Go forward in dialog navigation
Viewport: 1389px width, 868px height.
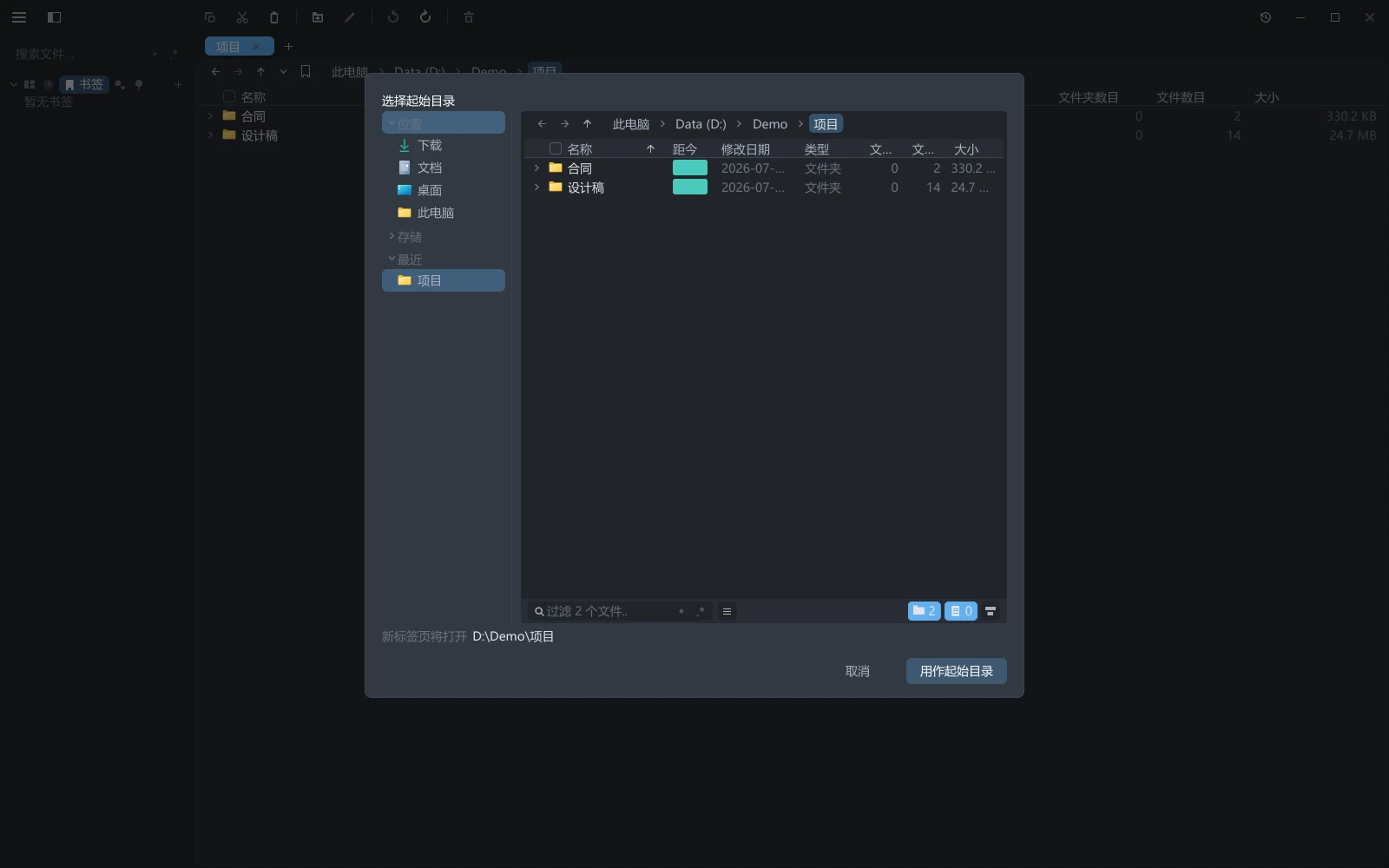564,124
